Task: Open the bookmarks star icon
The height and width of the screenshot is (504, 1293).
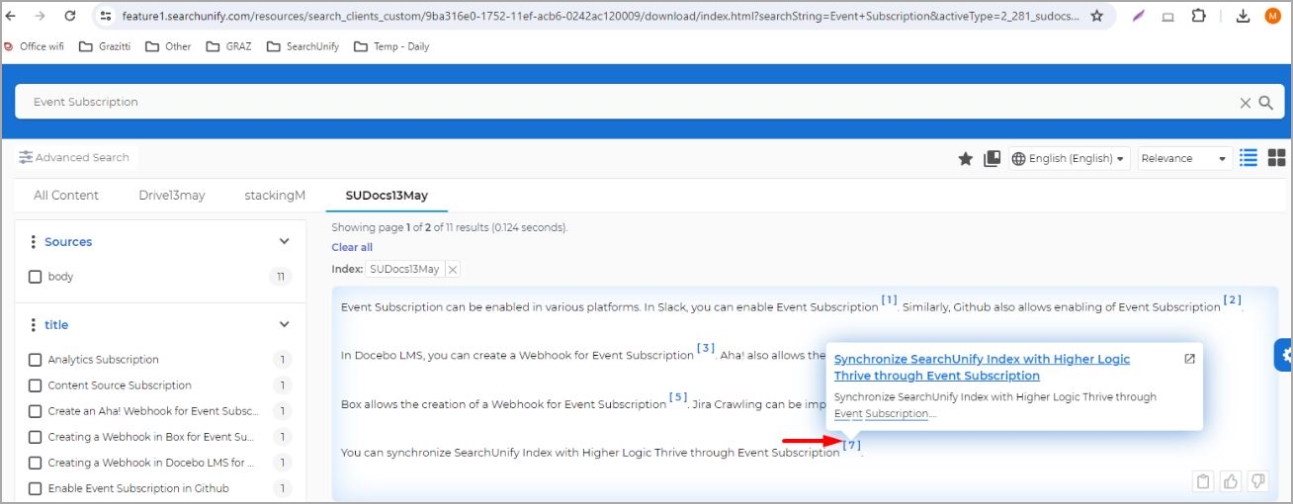Action: point(965,158)
